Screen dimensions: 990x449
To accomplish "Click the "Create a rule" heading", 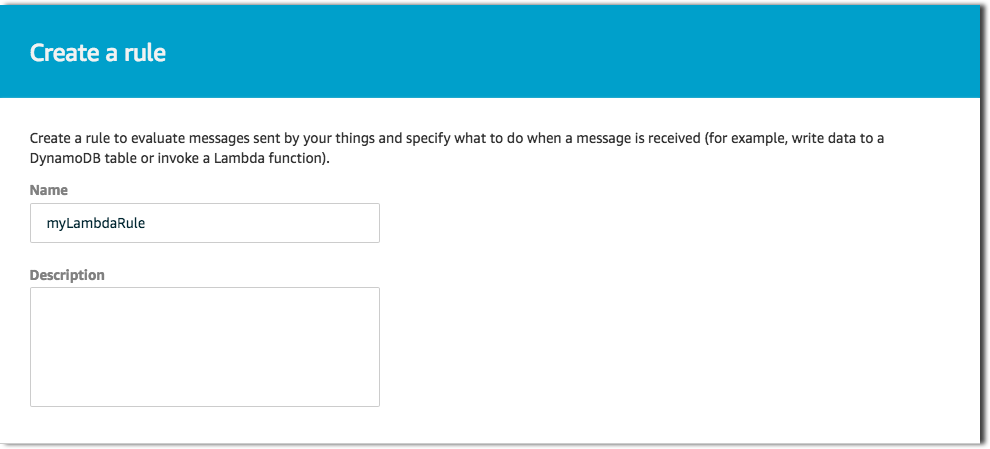I will pos(98,52).
